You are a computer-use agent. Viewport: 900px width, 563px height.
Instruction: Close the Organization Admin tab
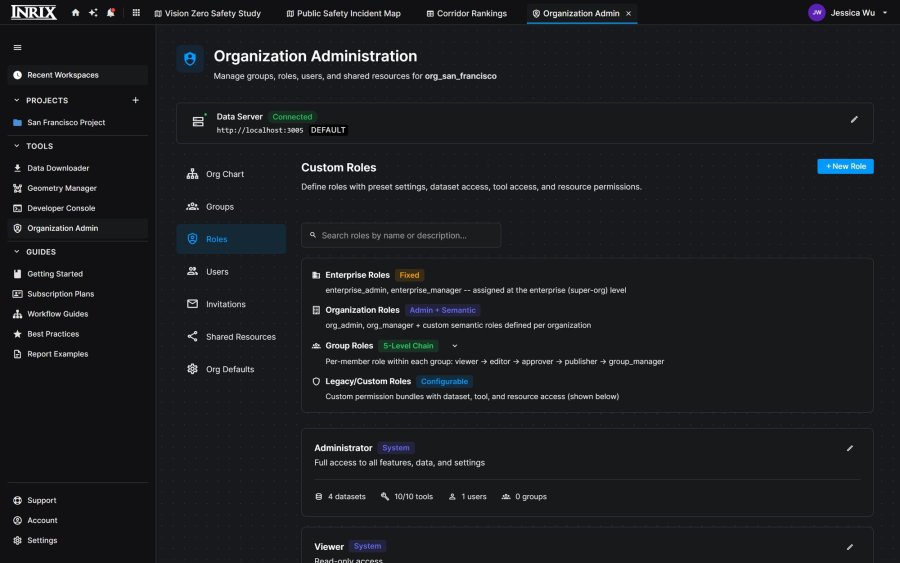629,13
